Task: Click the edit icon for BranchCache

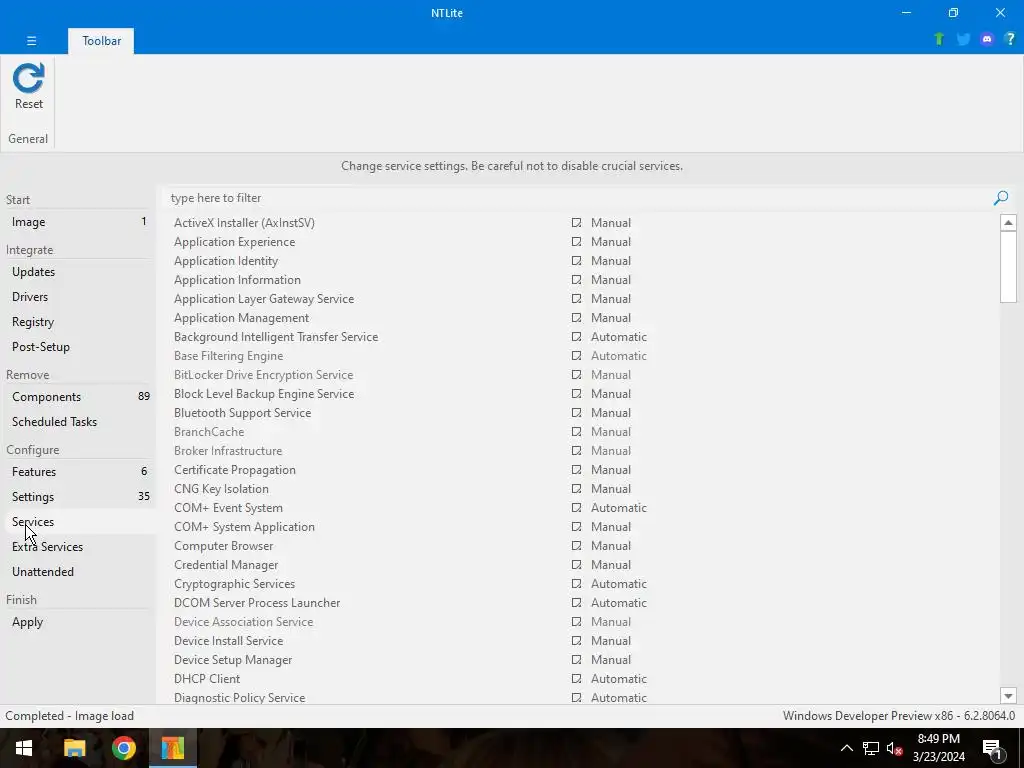Action: 576,432
